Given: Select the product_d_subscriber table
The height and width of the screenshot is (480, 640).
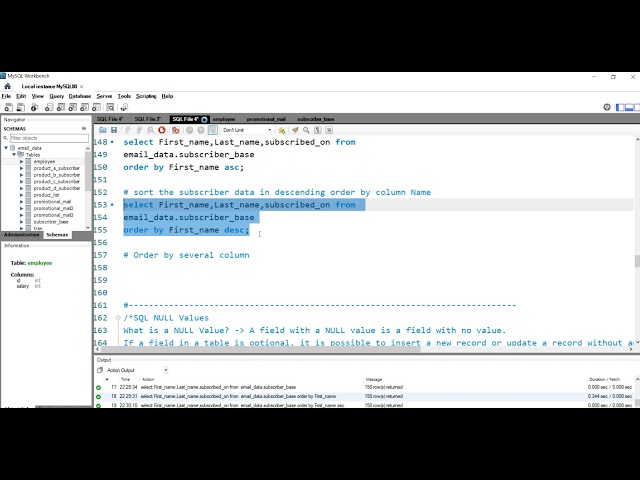Looking at the screenshot, I should click(57, 188).
